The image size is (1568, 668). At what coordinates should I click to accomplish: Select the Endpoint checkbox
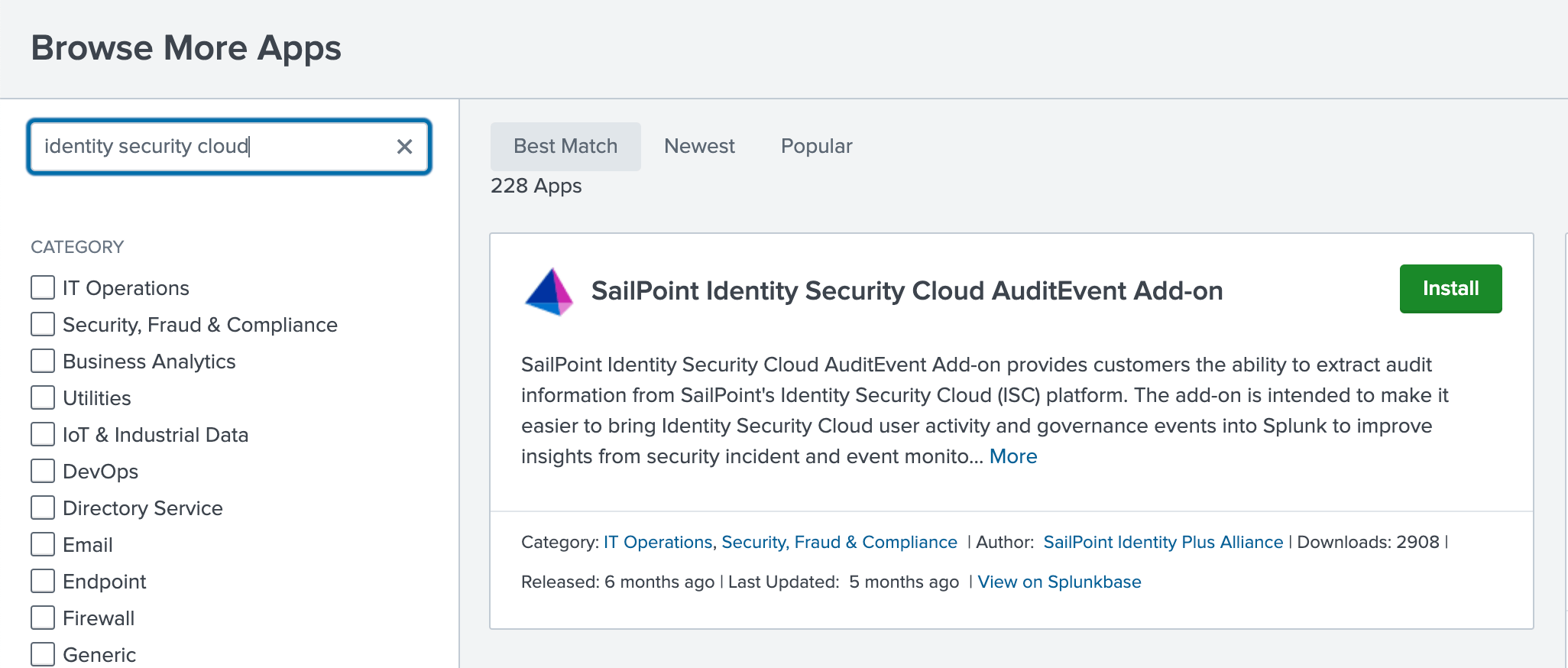tap(43, 582)
